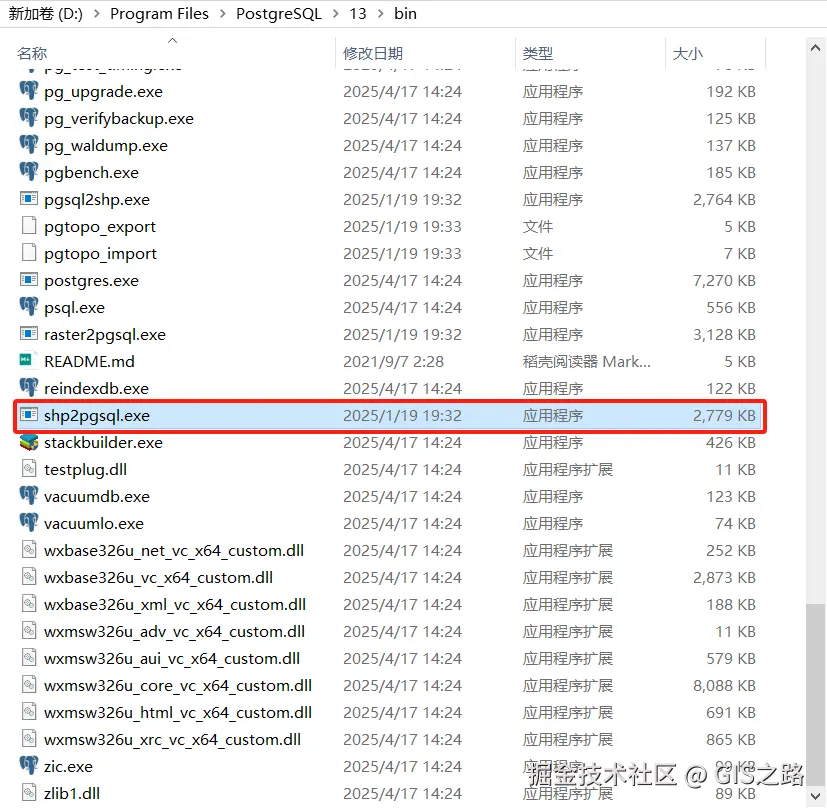Click the pgtopo_export blank file icon

[x=29, y=226]
